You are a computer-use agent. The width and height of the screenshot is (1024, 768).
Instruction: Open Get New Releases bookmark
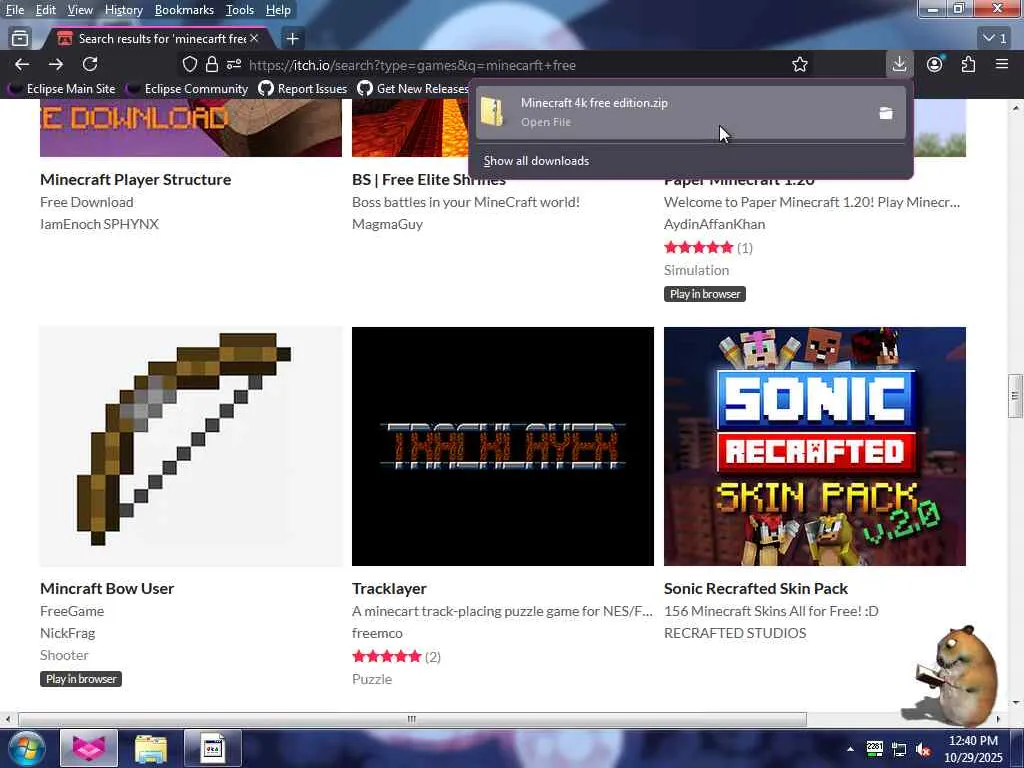(x=413, y=89)
